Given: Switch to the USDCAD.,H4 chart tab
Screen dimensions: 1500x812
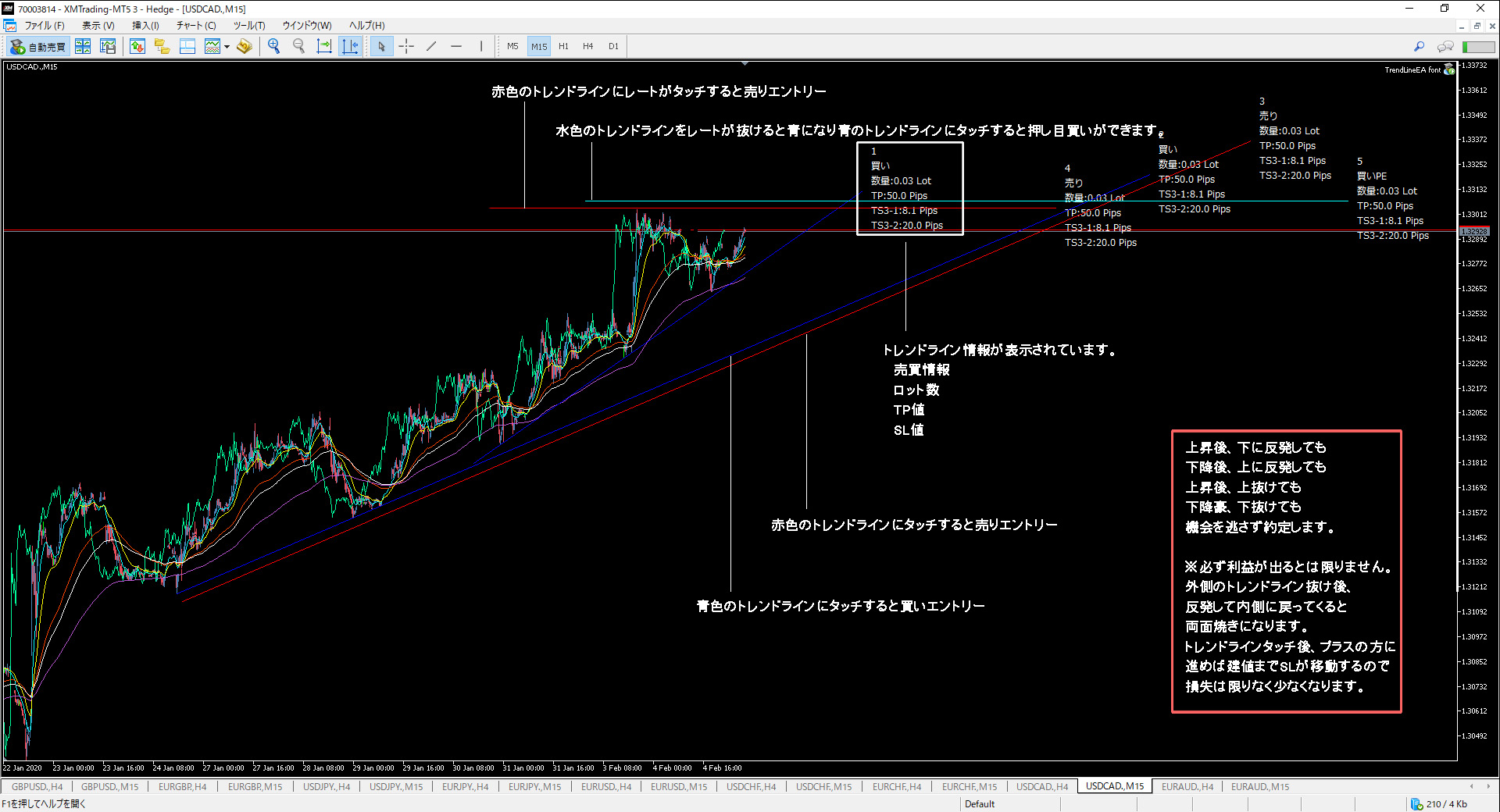Looking at the screenshot, I should [x=1041, y=786].
